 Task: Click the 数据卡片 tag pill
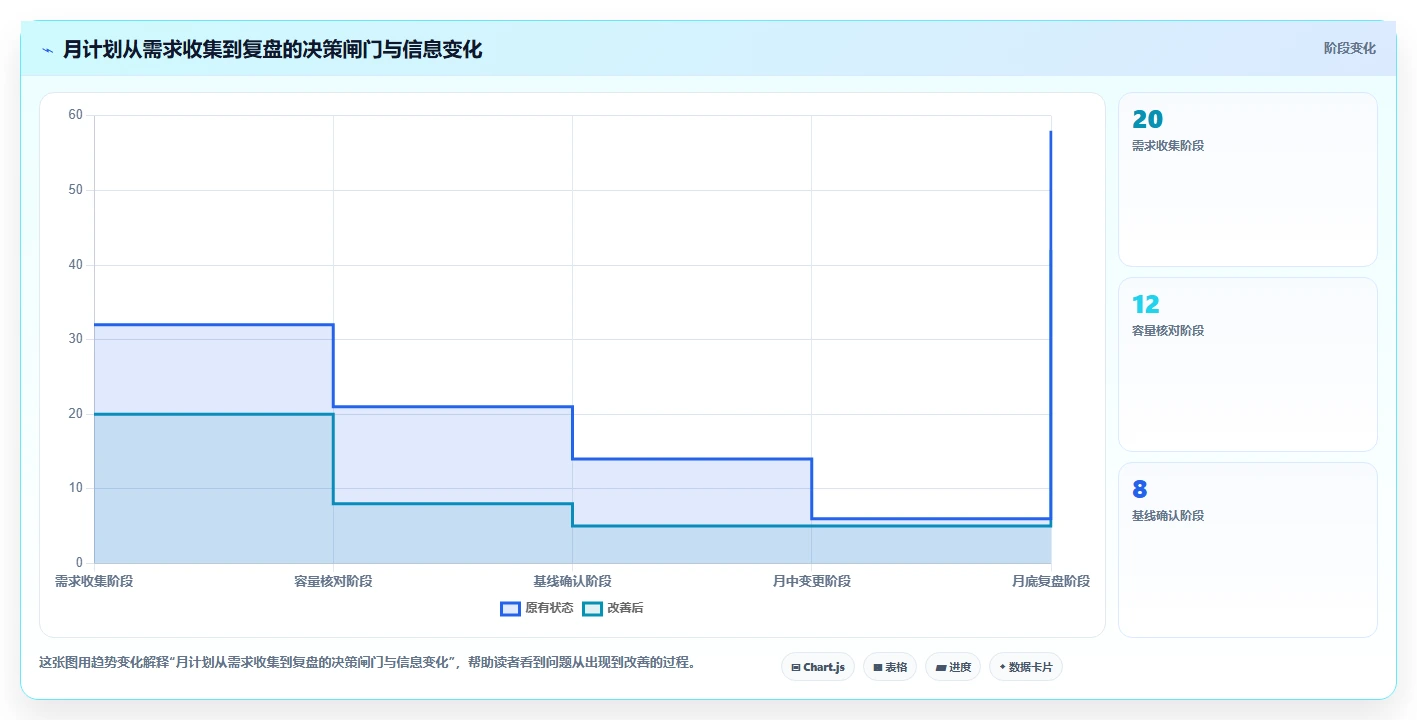tap(1025, 667)
